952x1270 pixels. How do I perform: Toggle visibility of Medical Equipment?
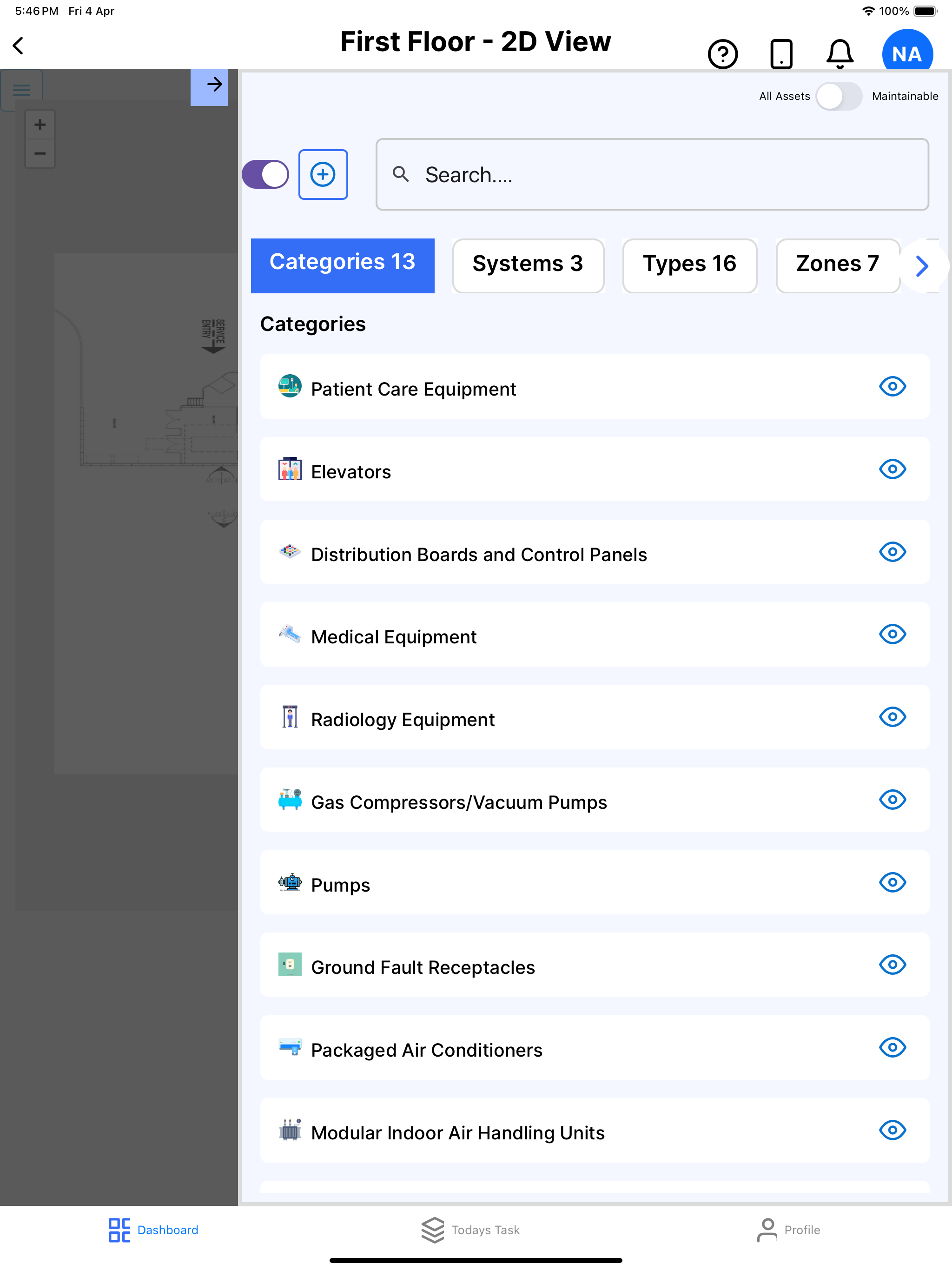[892, 635]
